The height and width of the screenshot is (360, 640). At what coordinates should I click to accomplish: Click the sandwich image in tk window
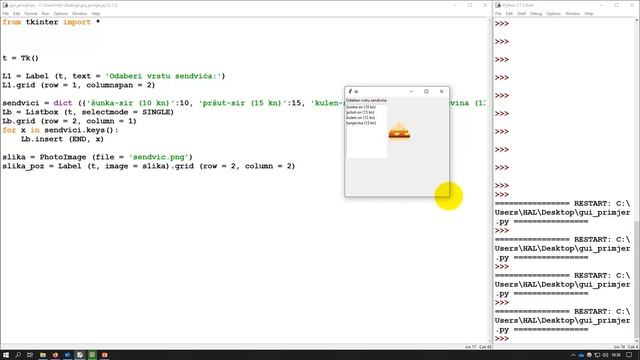(x=399, y=132)
